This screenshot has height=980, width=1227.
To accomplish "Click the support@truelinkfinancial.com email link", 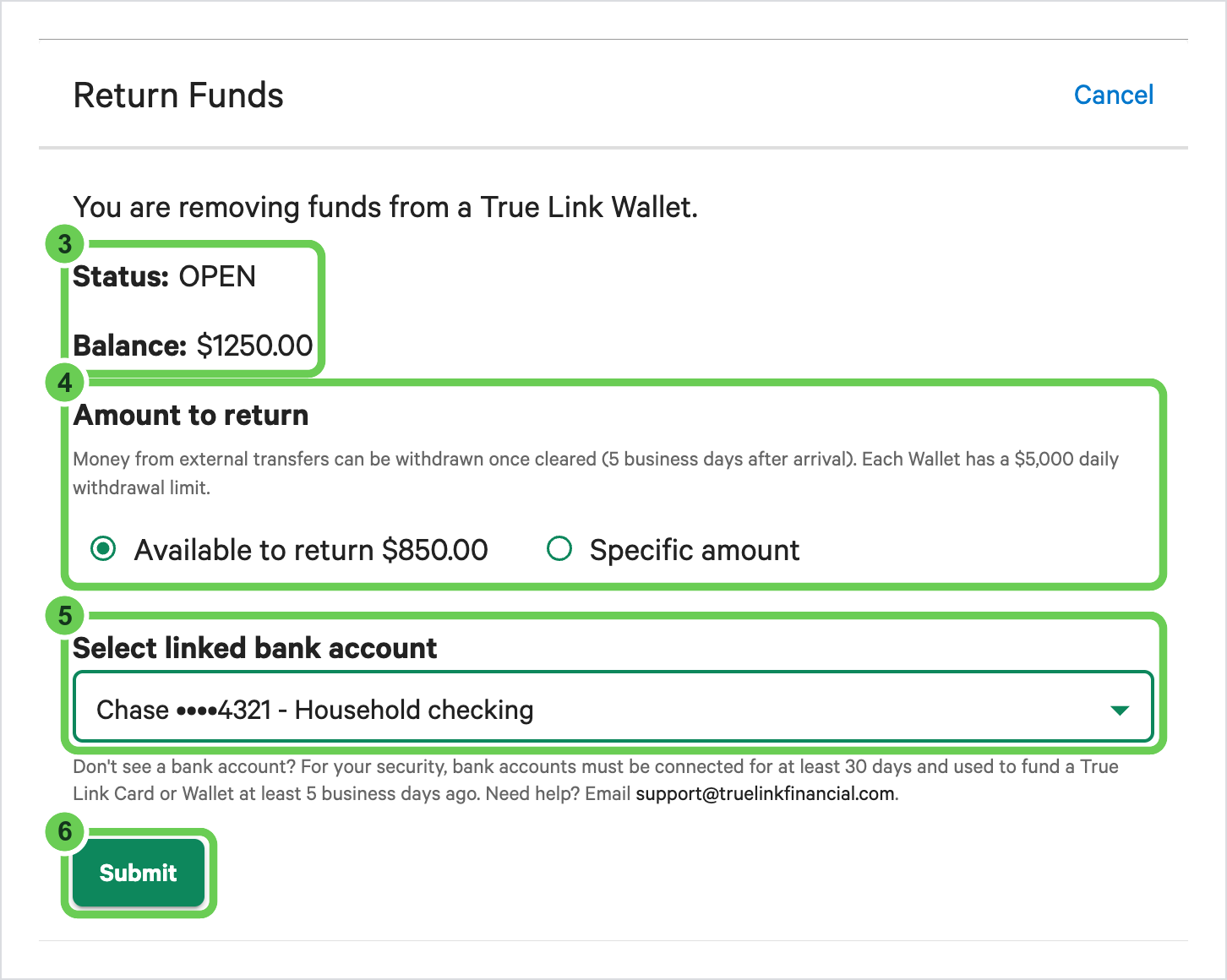I will 765,793.
